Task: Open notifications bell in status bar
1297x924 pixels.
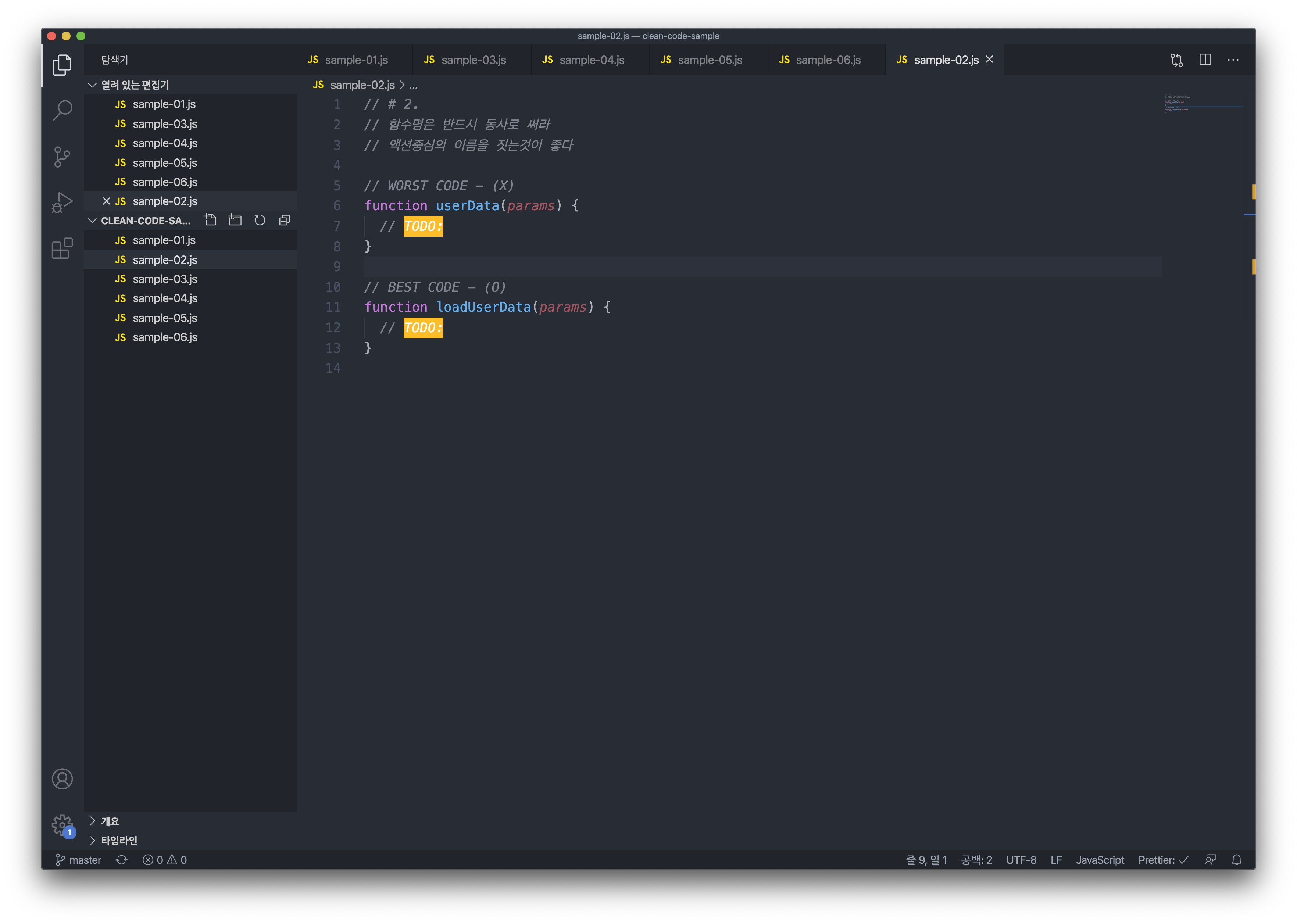Action: [1236, 860]
